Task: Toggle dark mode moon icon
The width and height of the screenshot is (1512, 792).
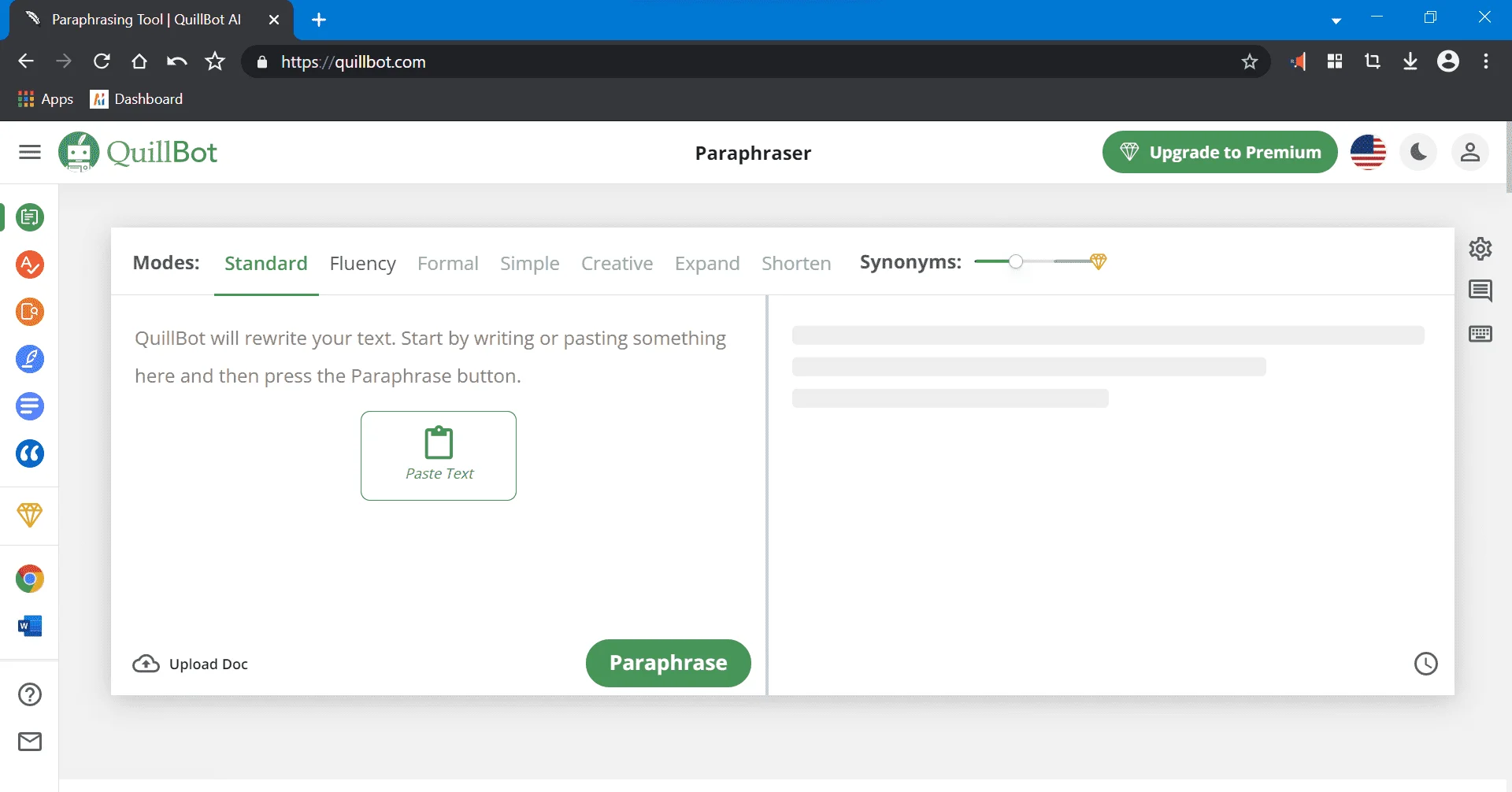Action: pos(1419,152)
